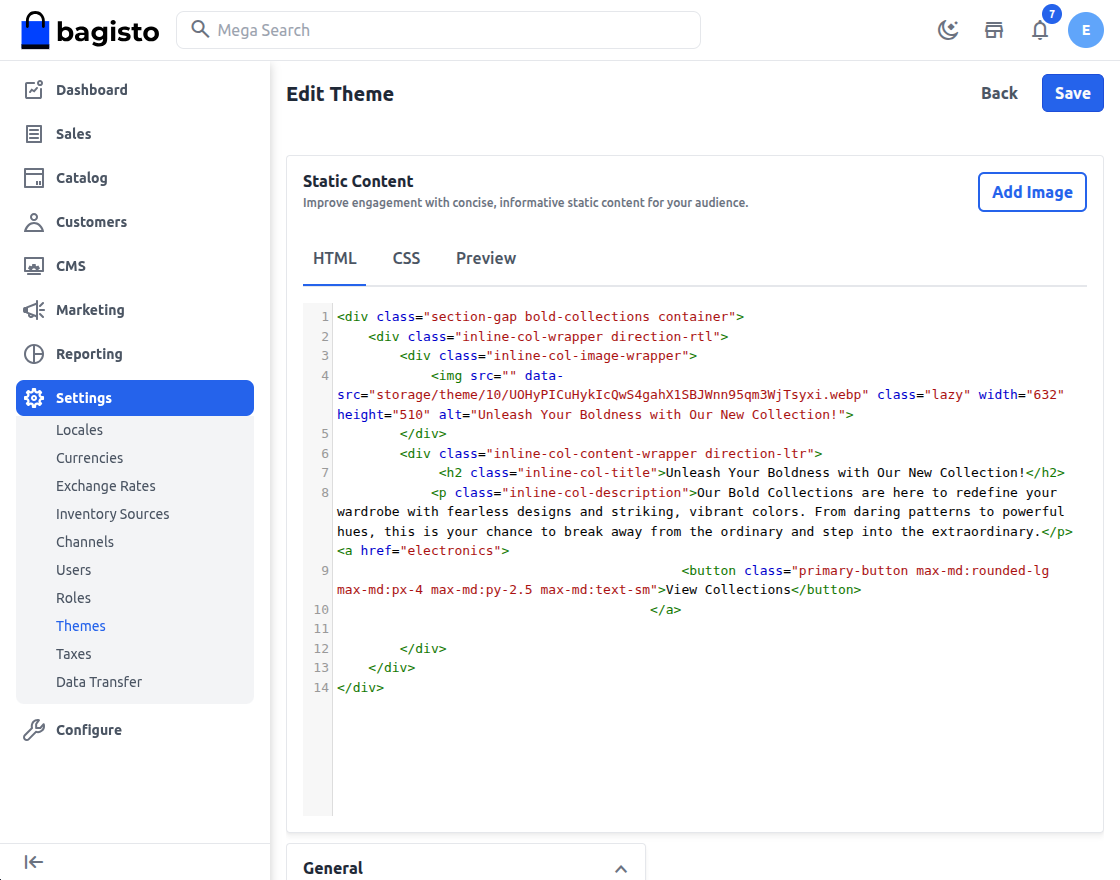Open the Catalog menu label

pyautogui.click(x=81, y=178)
